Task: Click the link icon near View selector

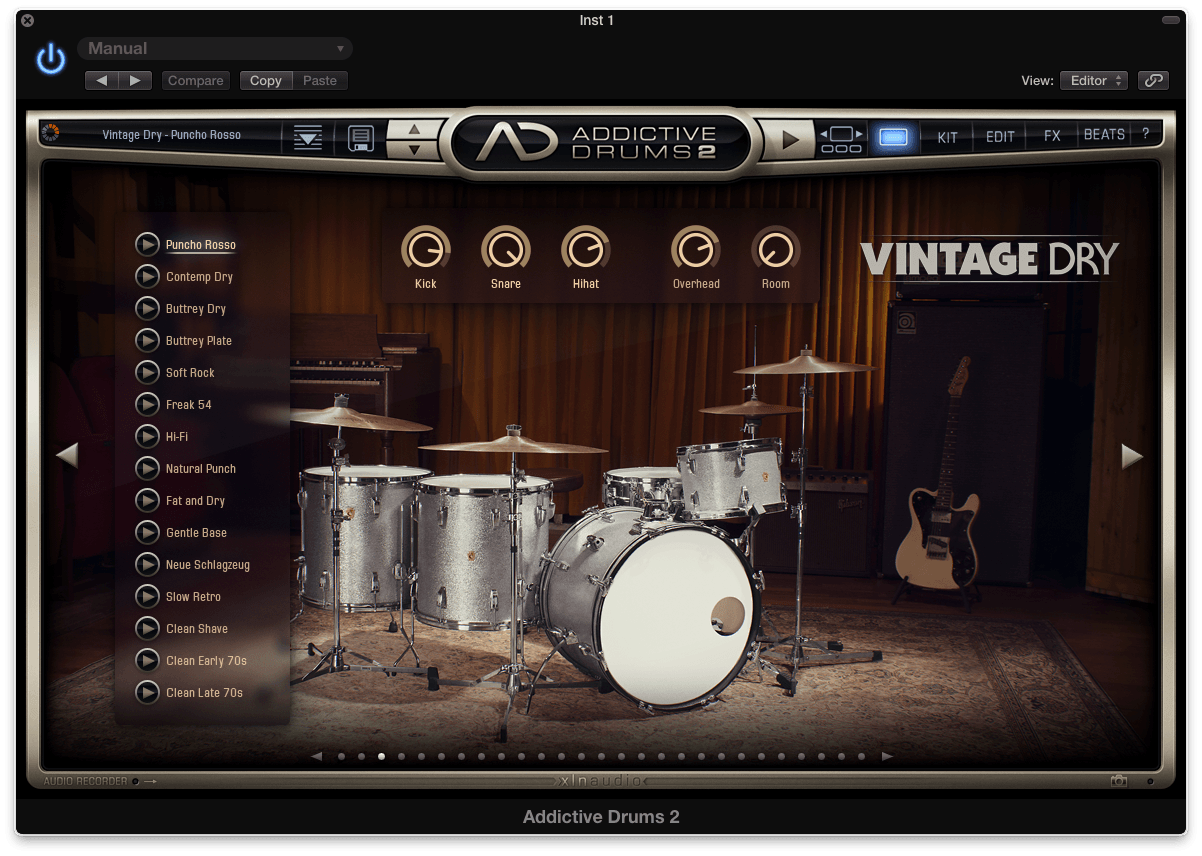Action: pos(1153,80)
